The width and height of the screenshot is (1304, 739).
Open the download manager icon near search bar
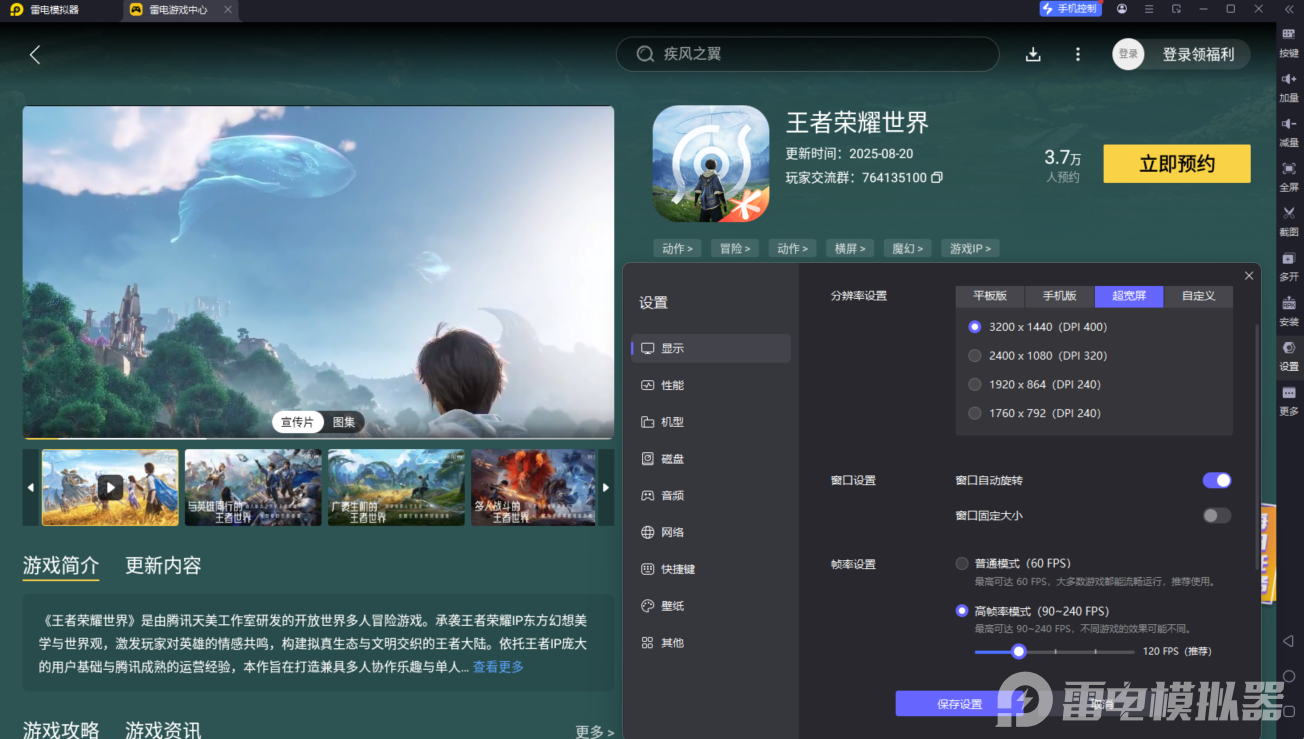(x=1032, y=54)
